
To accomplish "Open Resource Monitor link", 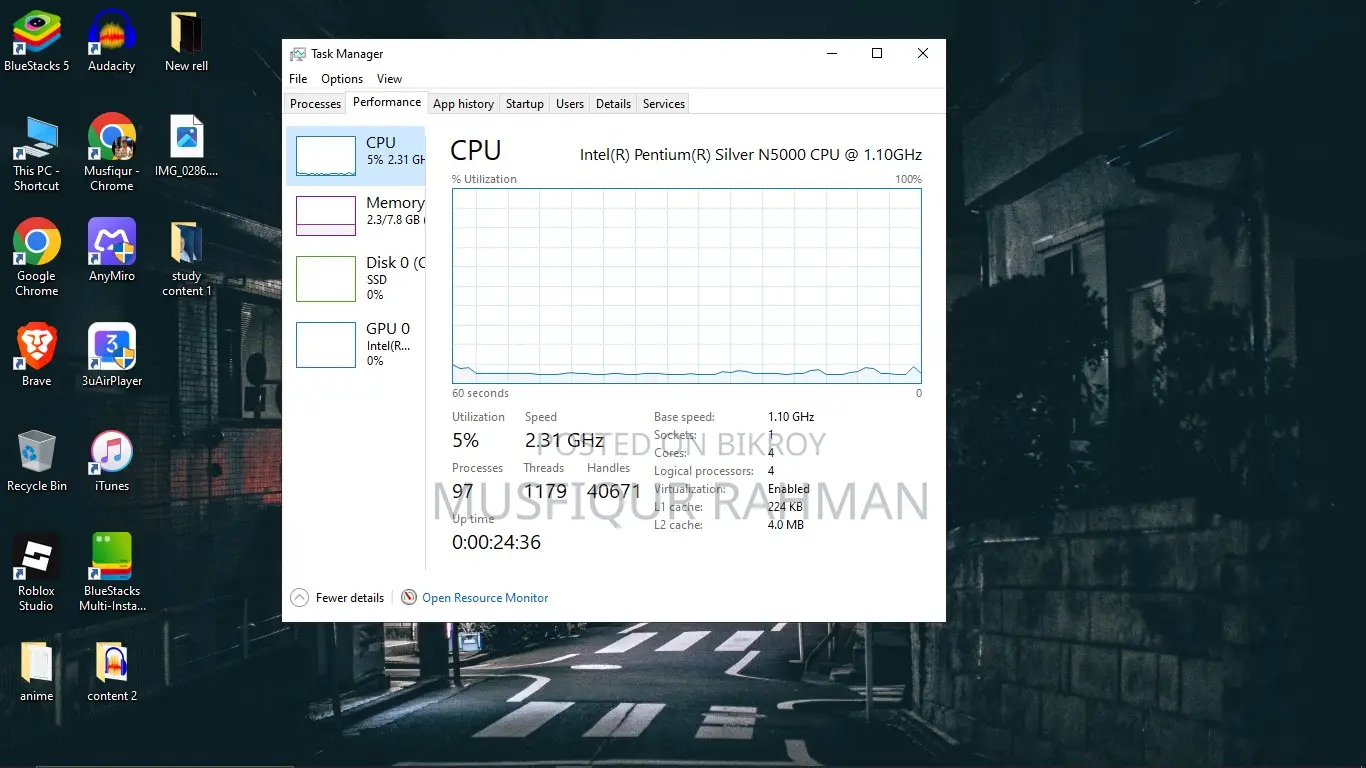I will (485, 598).
